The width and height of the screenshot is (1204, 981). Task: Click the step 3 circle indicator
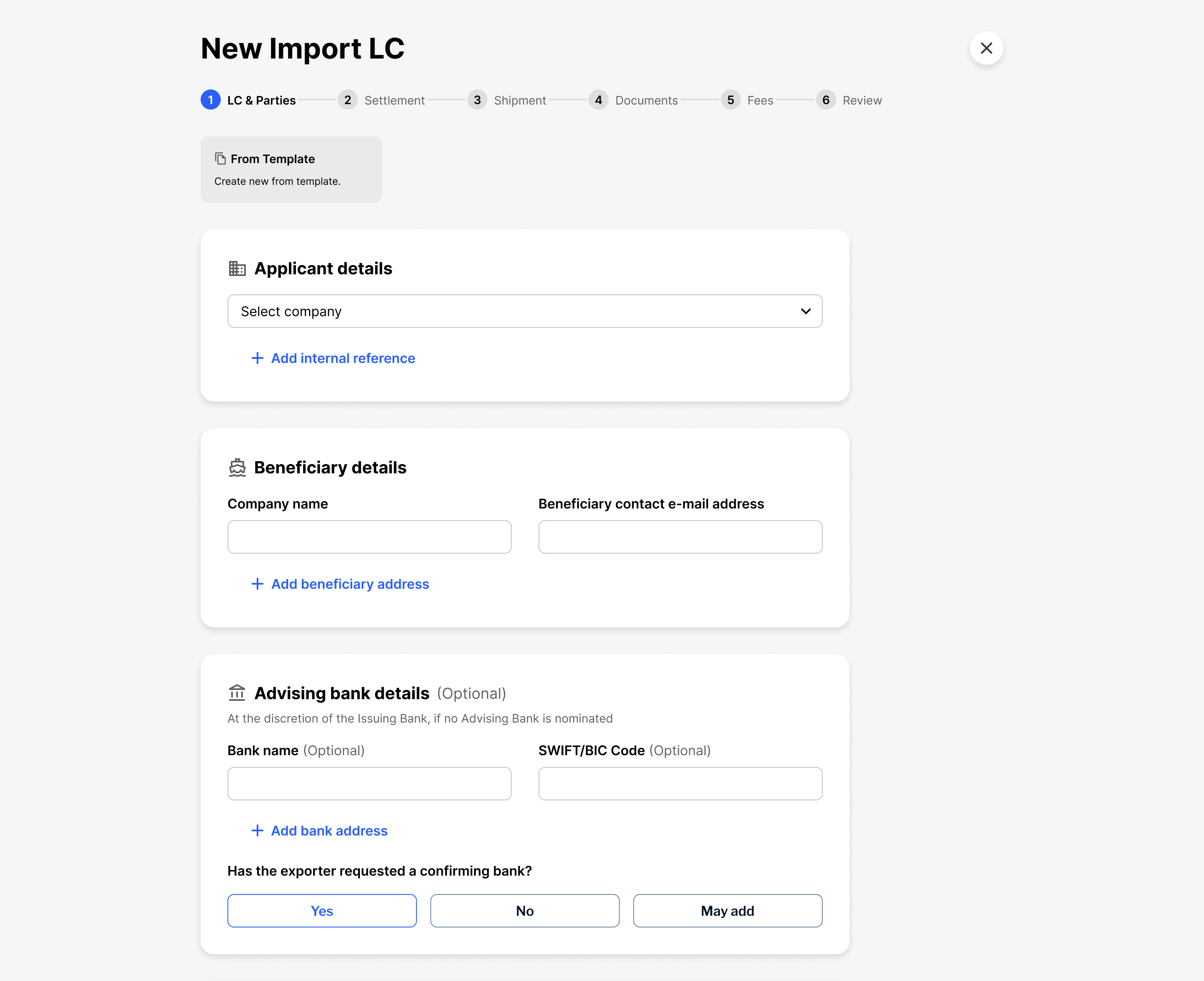point(477,100)
